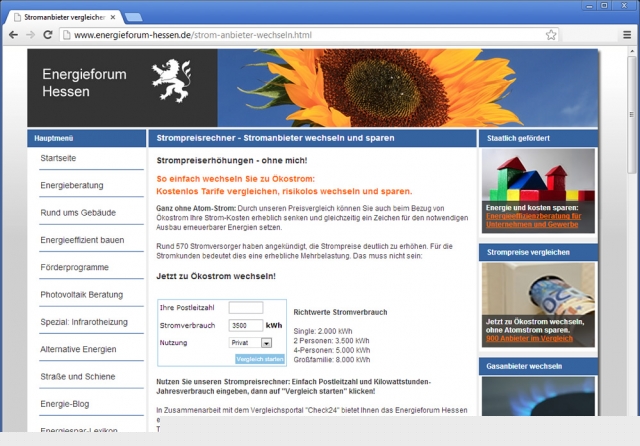Screen dimensions: 640x446
Task: Click 'Single: 2.000 kWh' text
Action: tap(323, 331)
